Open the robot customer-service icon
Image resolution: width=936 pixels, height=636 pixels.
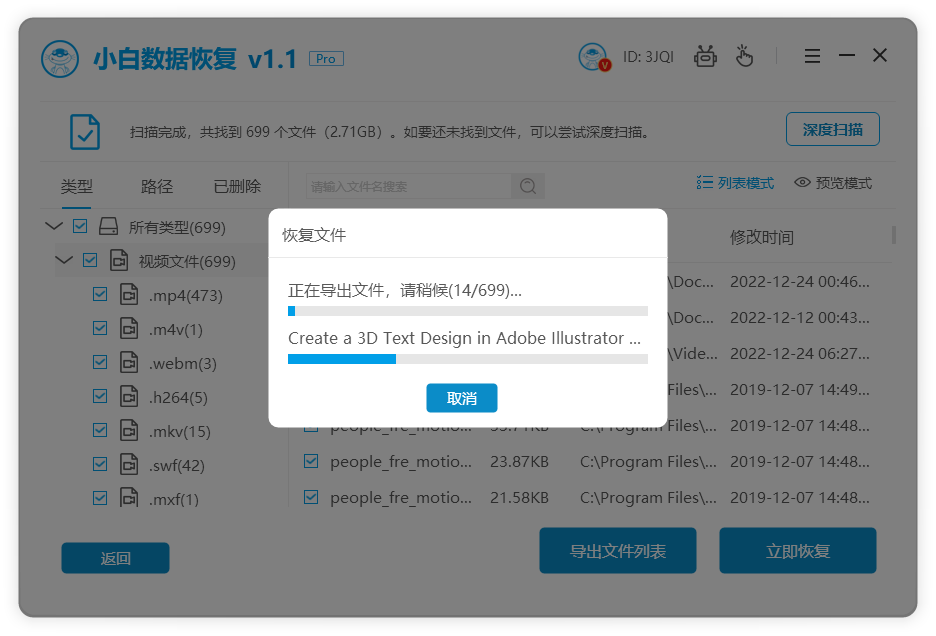tap(705, 56)
